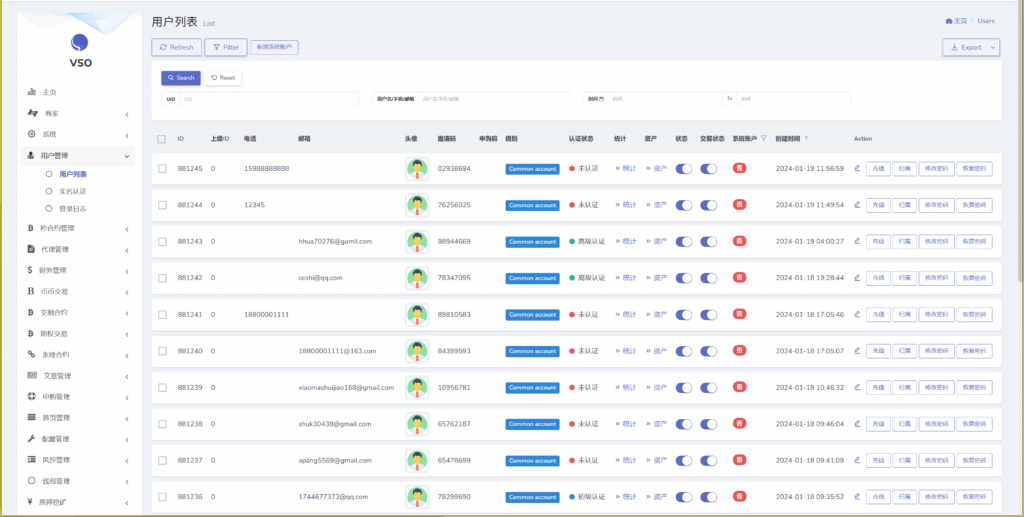Click the avatar of user 881243
Image resolution: width=1024 pixels, height=517 pixels.
point(417,241)
